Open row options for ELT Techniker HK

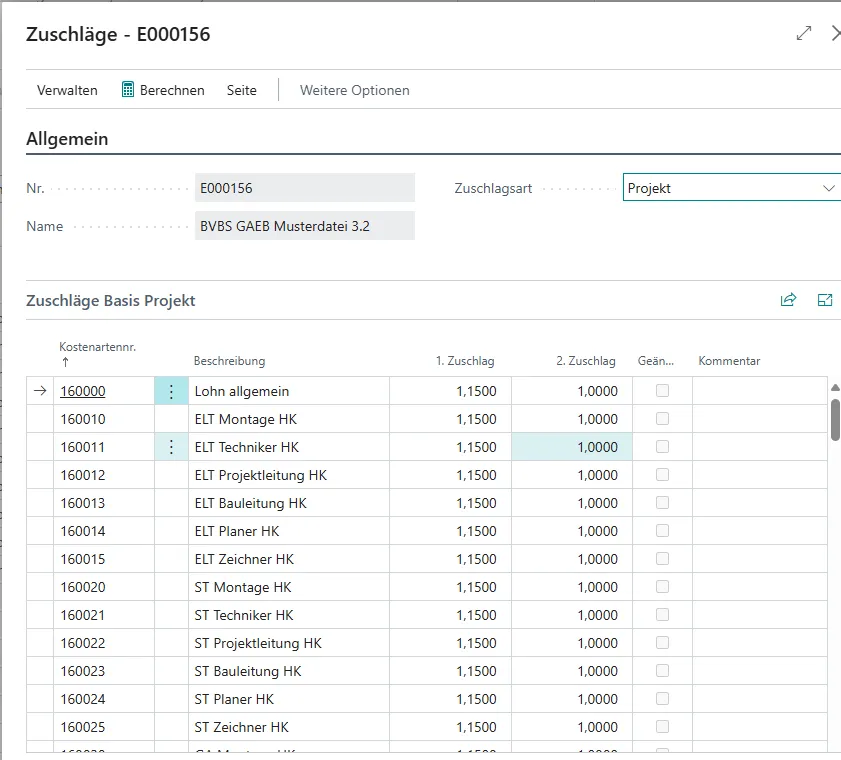(171, 447)
